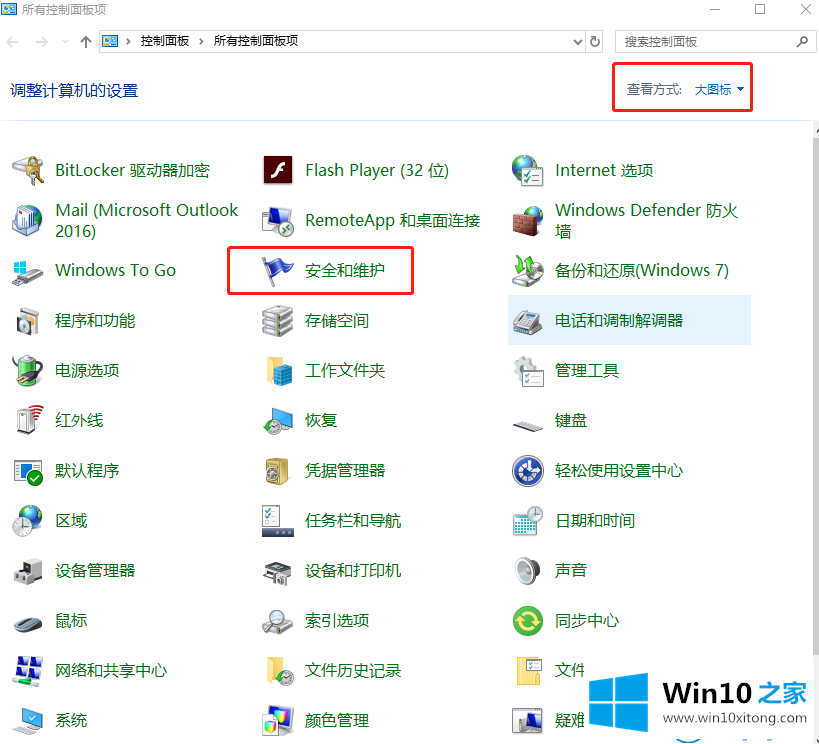The width and height of the screenshot is (819, 744).
Task: Click the search magnifier icon
Action: [x=803, y=41]
